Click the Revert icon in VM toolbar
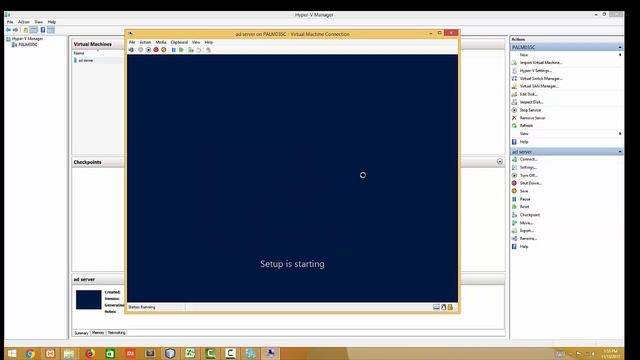640x360 pixels. pos(199,50)
